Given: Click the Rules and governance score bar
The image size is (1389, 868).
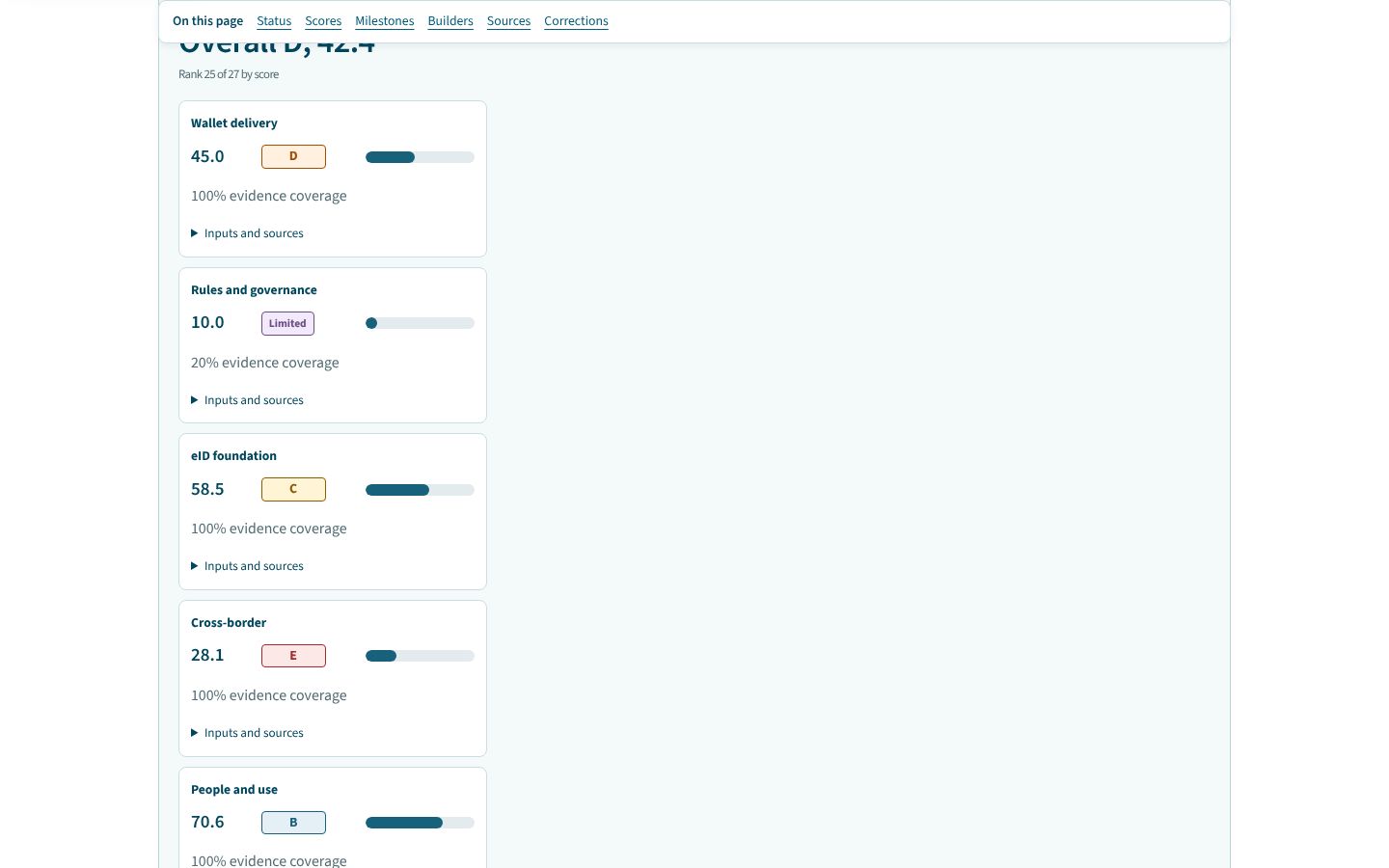Looking at the screenshot, I should [x=420, y=323].
